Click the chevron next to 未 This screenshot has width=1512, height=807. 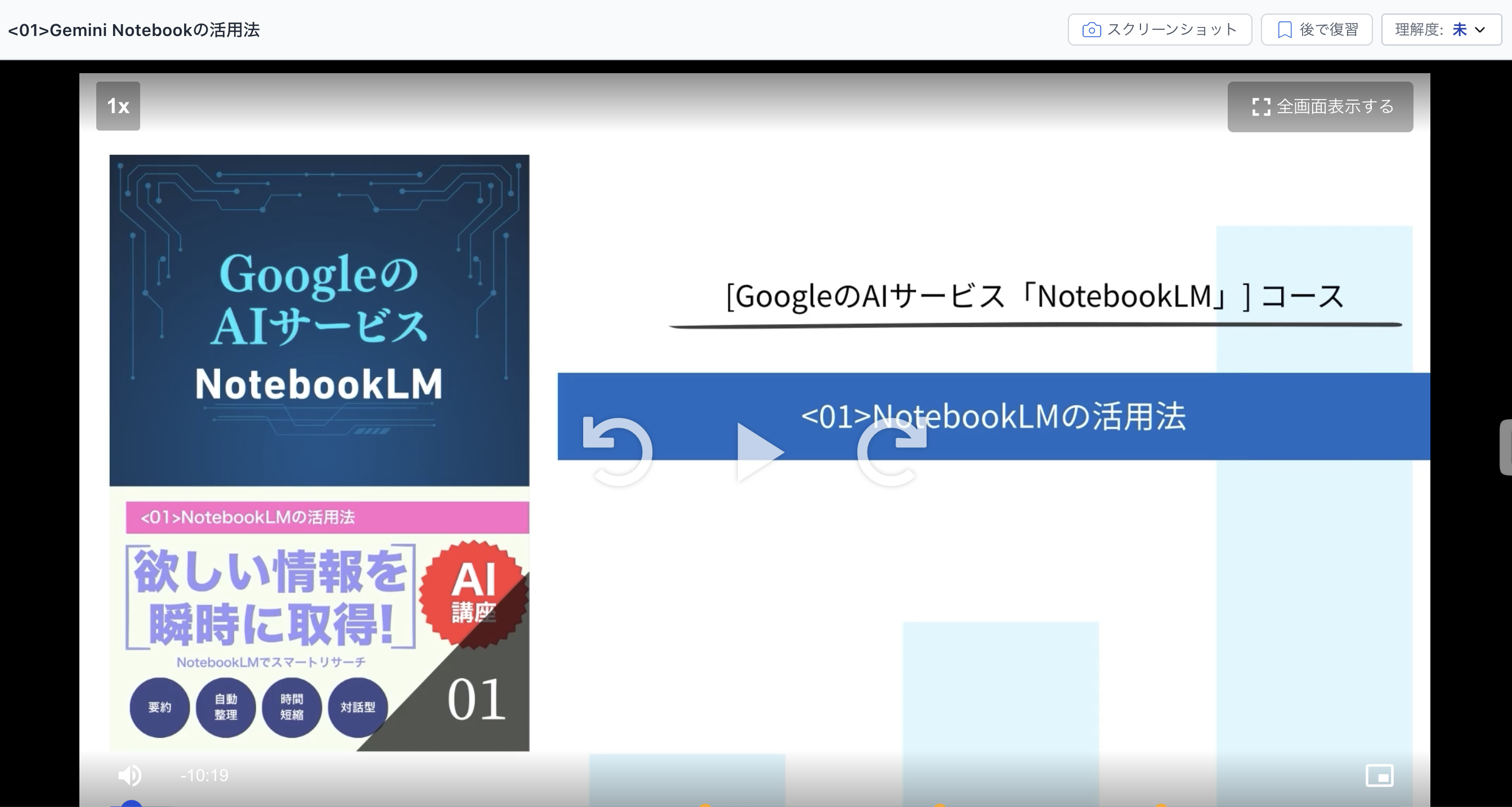tap(1480, 30)
